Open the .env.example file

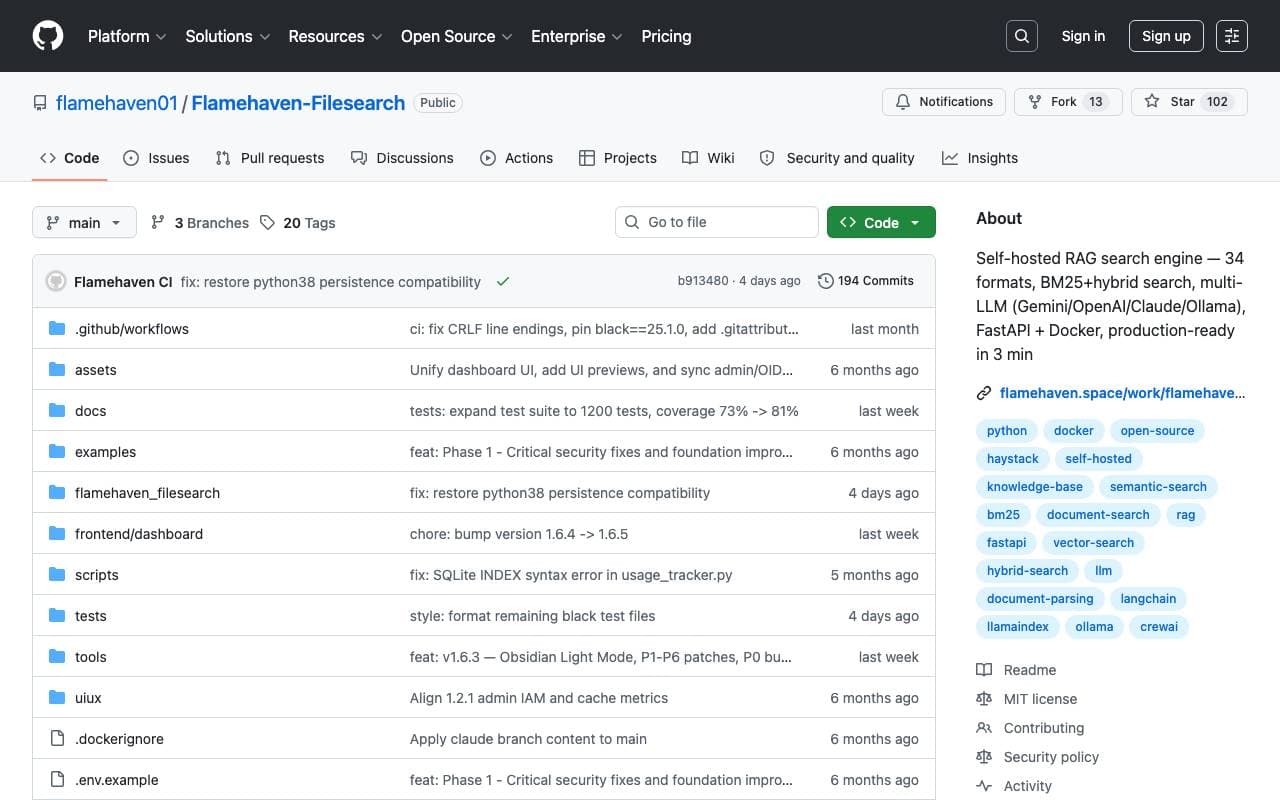[116, 780]
